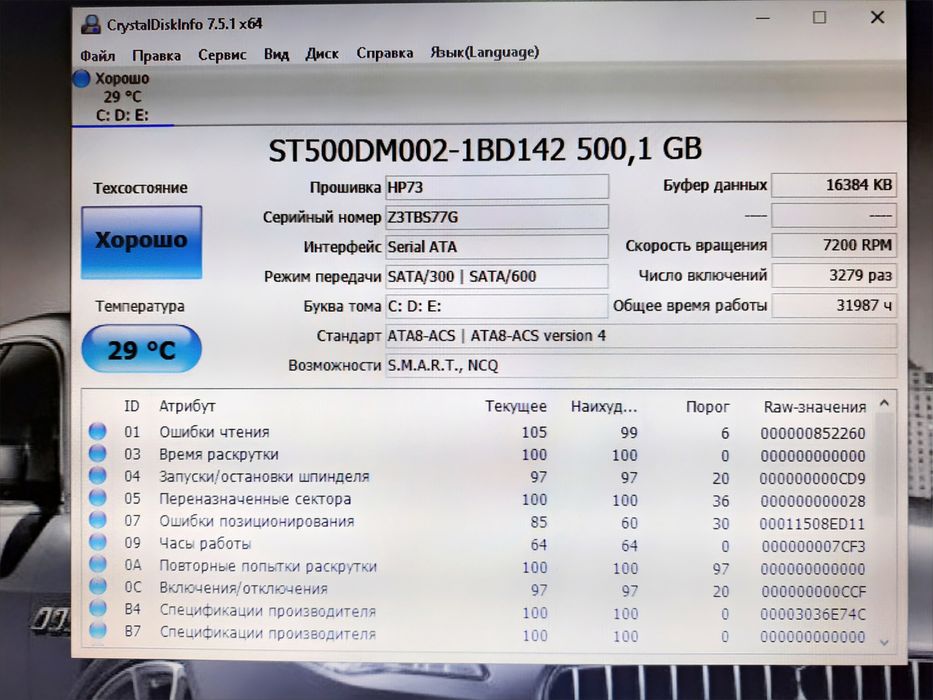
Task: Click the 29 °C temperature button
Action: (141, 349)
